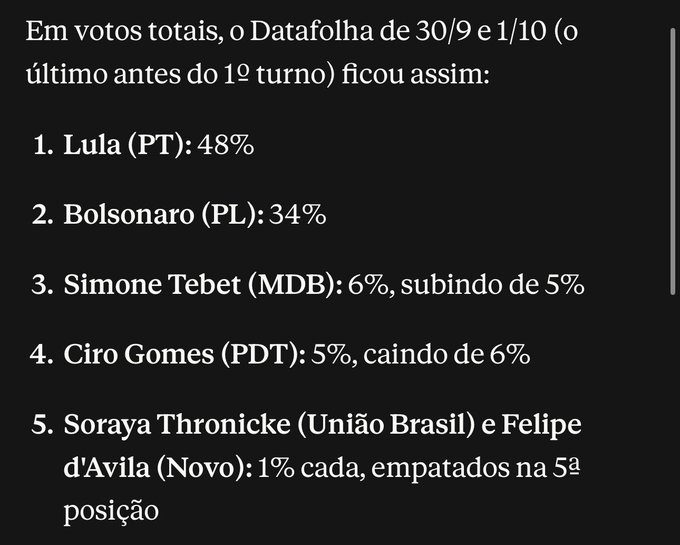Click the '30/9 e 1/10' date text
Viewport: 680px width, 545px height.
[481, 31]
